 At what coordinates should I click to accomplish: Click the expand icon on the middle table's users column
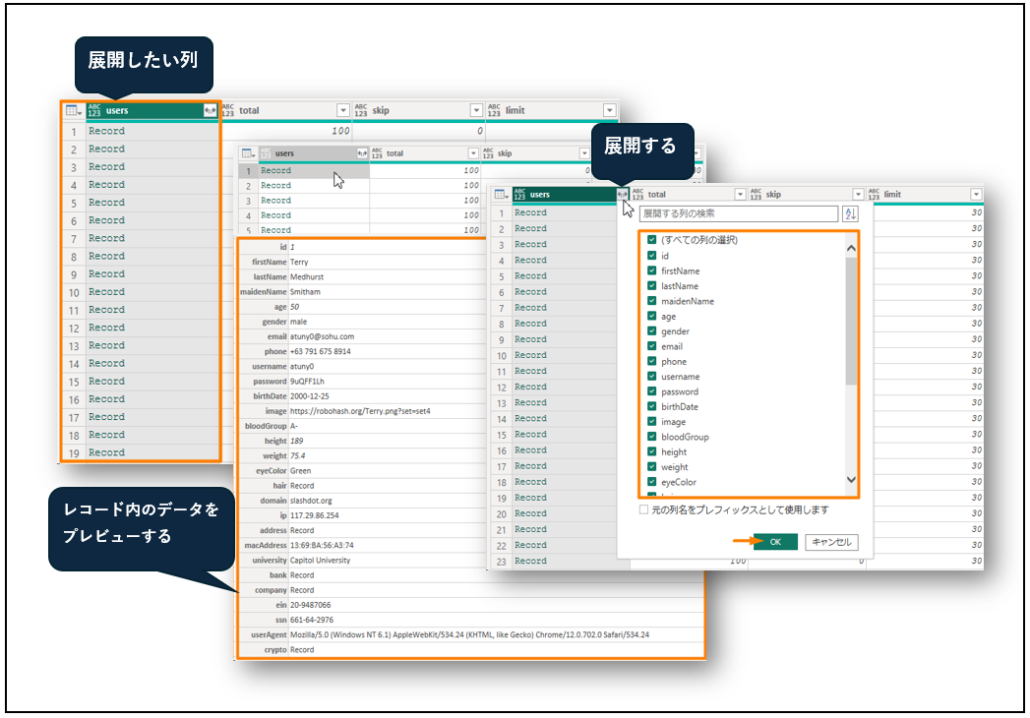tap(362, 153)
